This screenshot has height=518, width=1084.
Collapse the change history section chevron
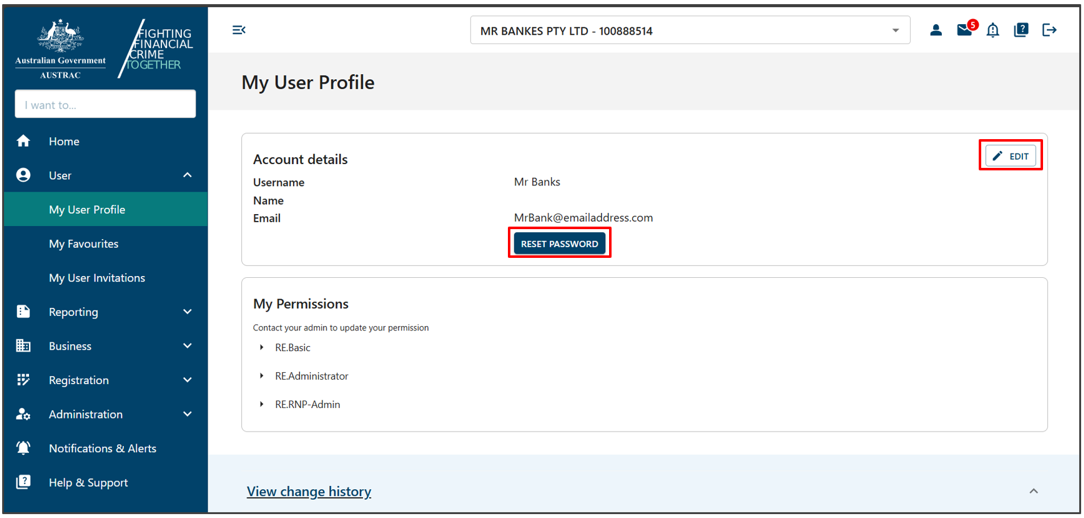(x=1034, y=491)
